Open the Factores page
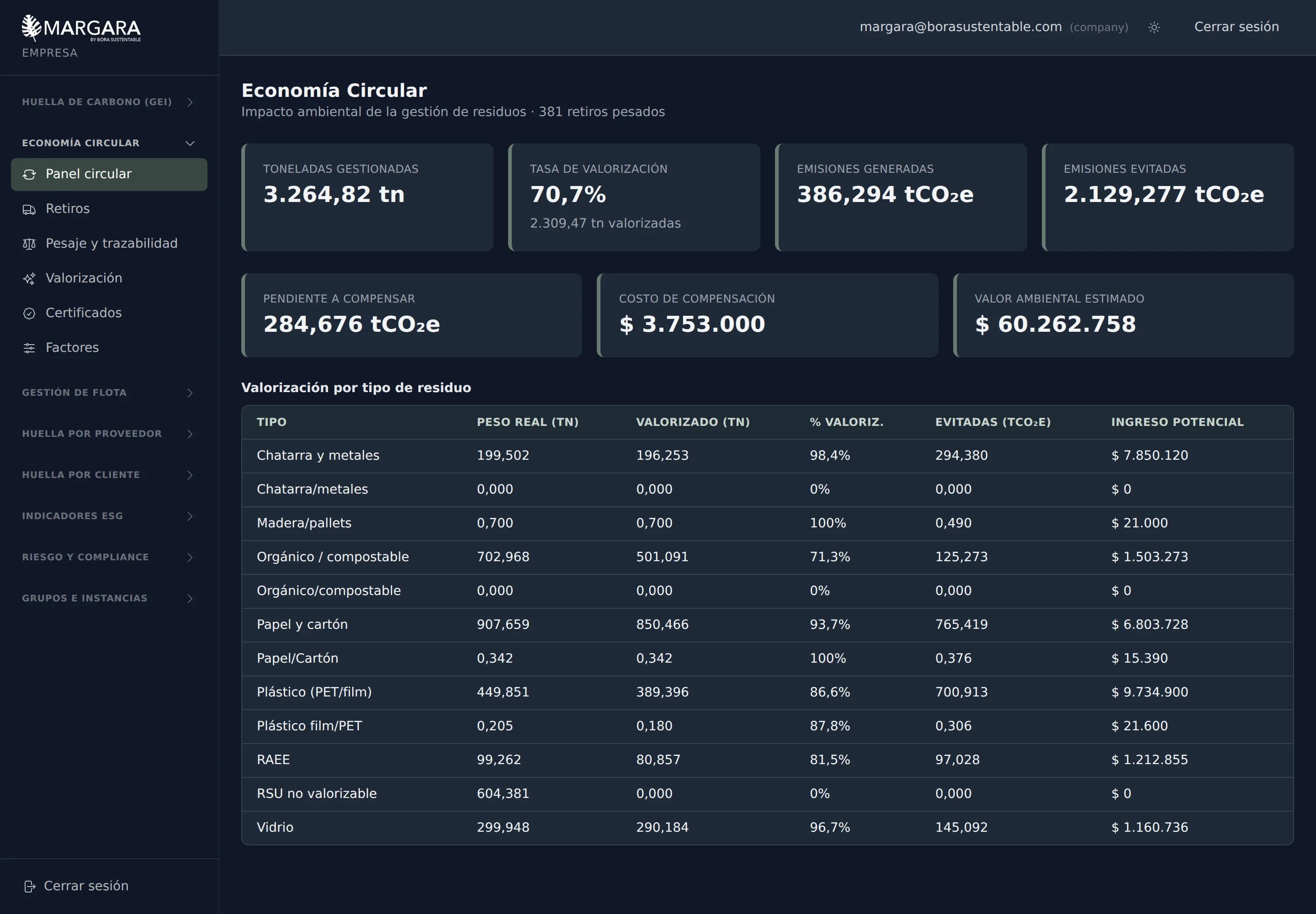Screen dimensions: 1316x914 [x=109, y=348]
